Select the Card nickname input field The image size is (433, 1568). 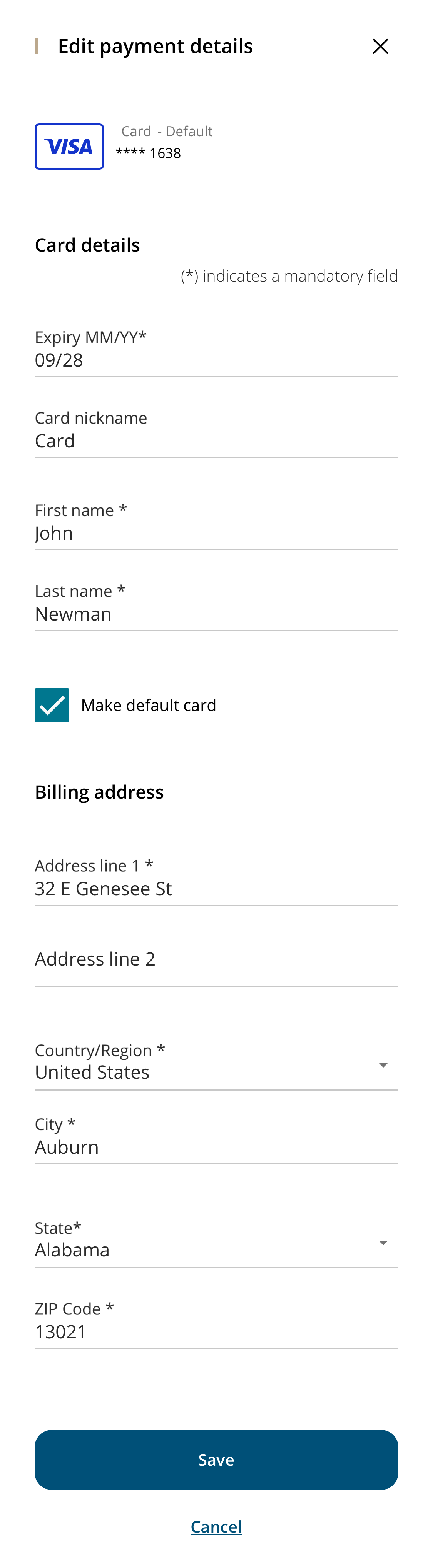coord(216,441)
